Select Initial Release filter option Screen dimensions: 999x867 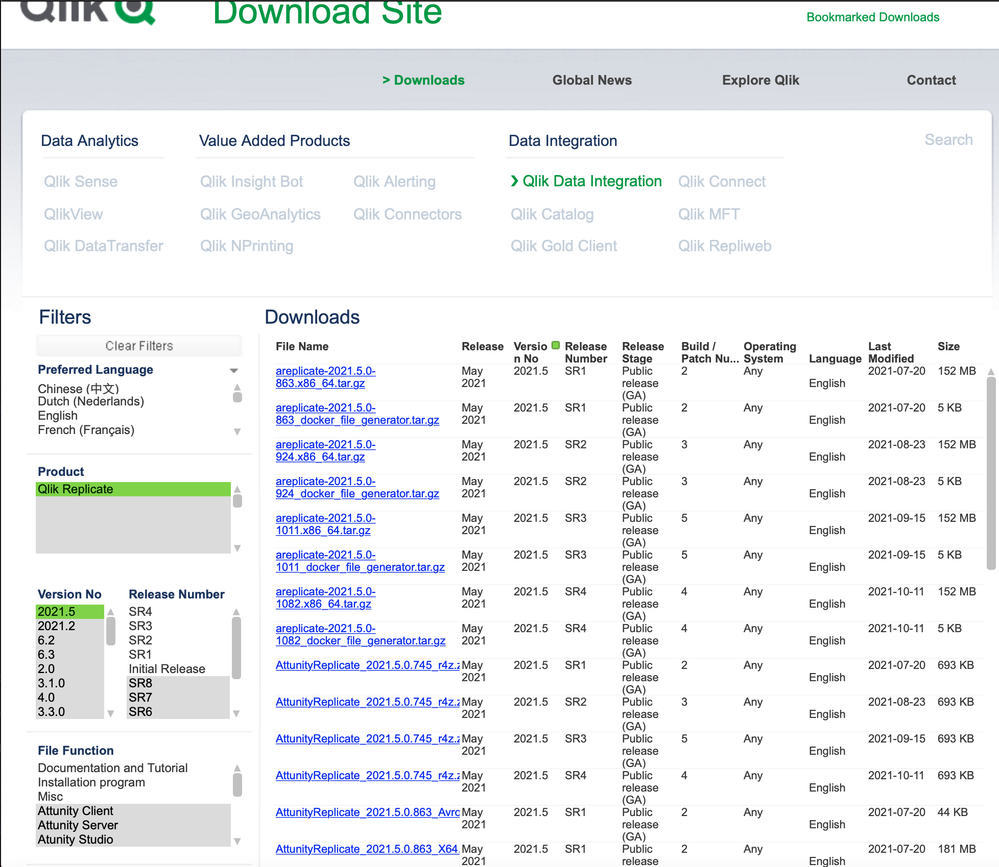click(x=167, y=669)
